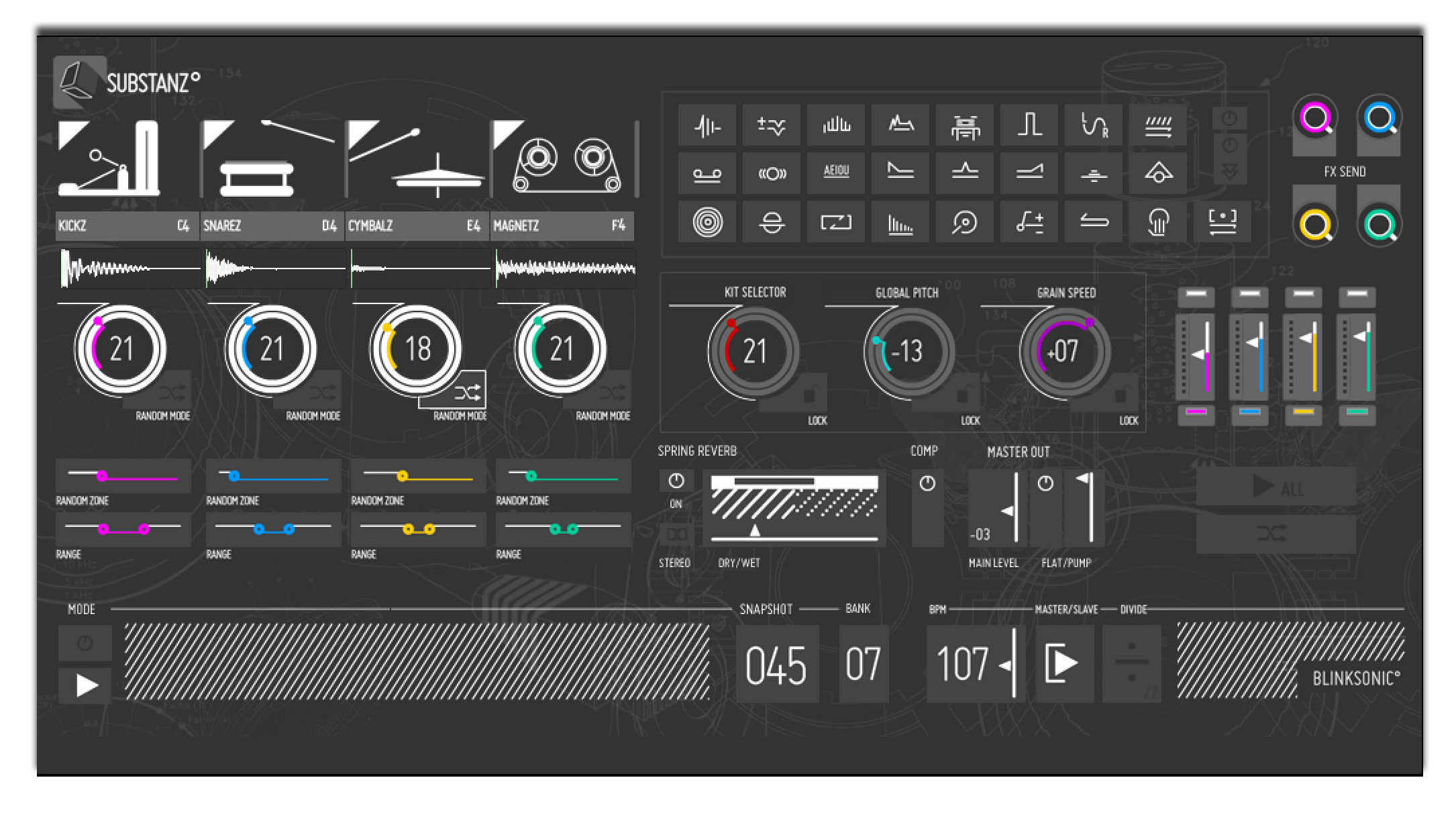Screen dimensions: 1456x833
Task: Click the Kickz Random Zone slider handle
Action: [x=102, y=476]
